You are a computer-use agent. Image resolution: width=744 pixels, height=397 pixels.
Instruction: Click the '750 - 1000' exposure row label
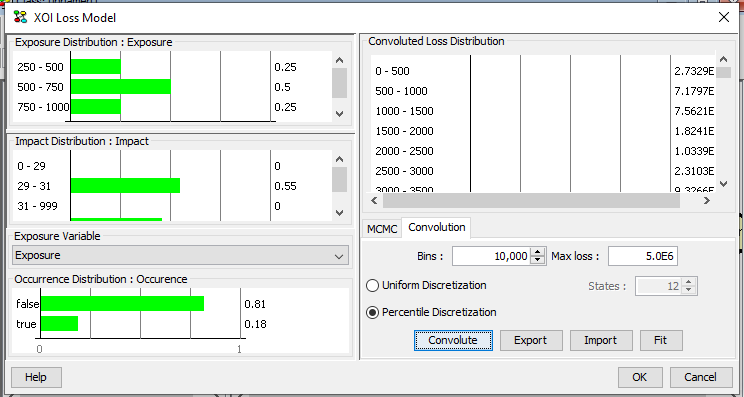tap(43, 107)
